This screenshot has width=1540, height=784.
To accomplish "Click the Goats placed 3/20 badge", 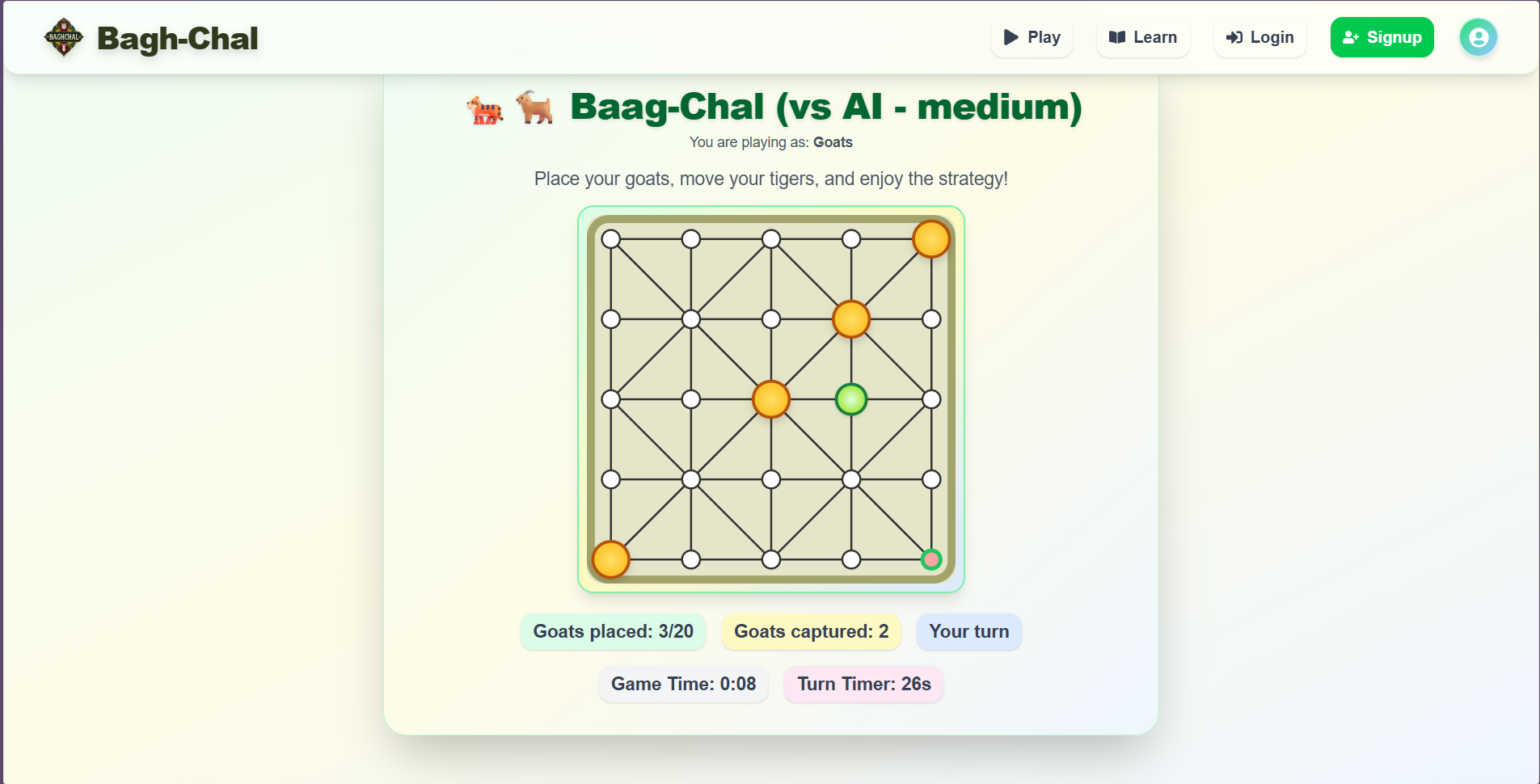I will 613,631.
